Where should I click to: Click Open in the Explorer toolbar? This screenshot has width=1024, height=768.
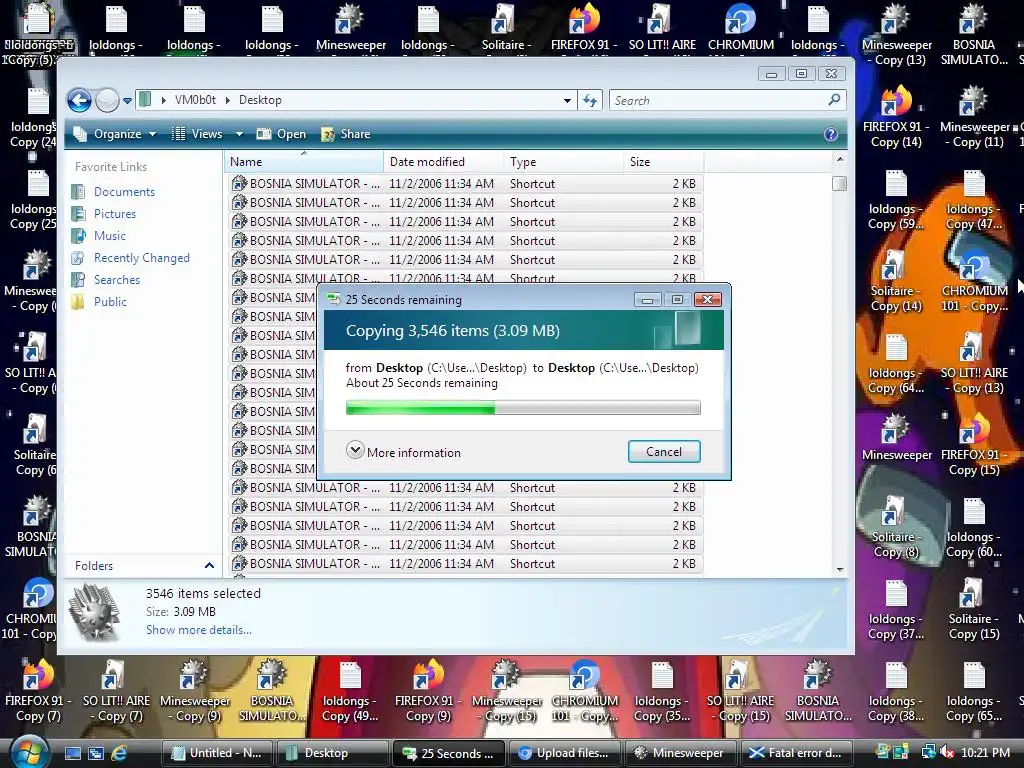[x=281, y=134]
